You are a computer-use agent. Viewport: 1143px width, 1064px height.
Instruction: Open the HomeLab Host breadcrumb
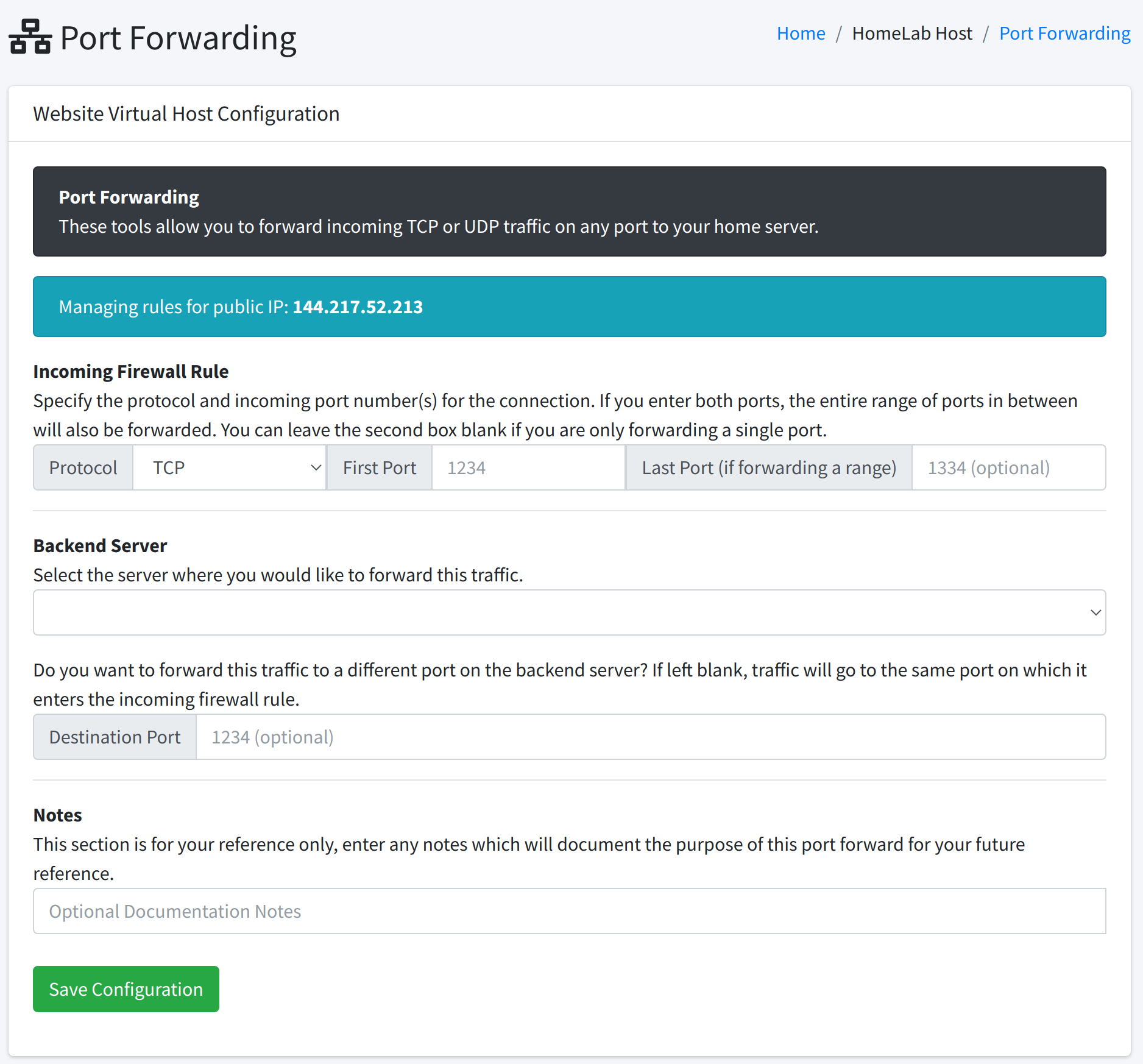[912, 33]
